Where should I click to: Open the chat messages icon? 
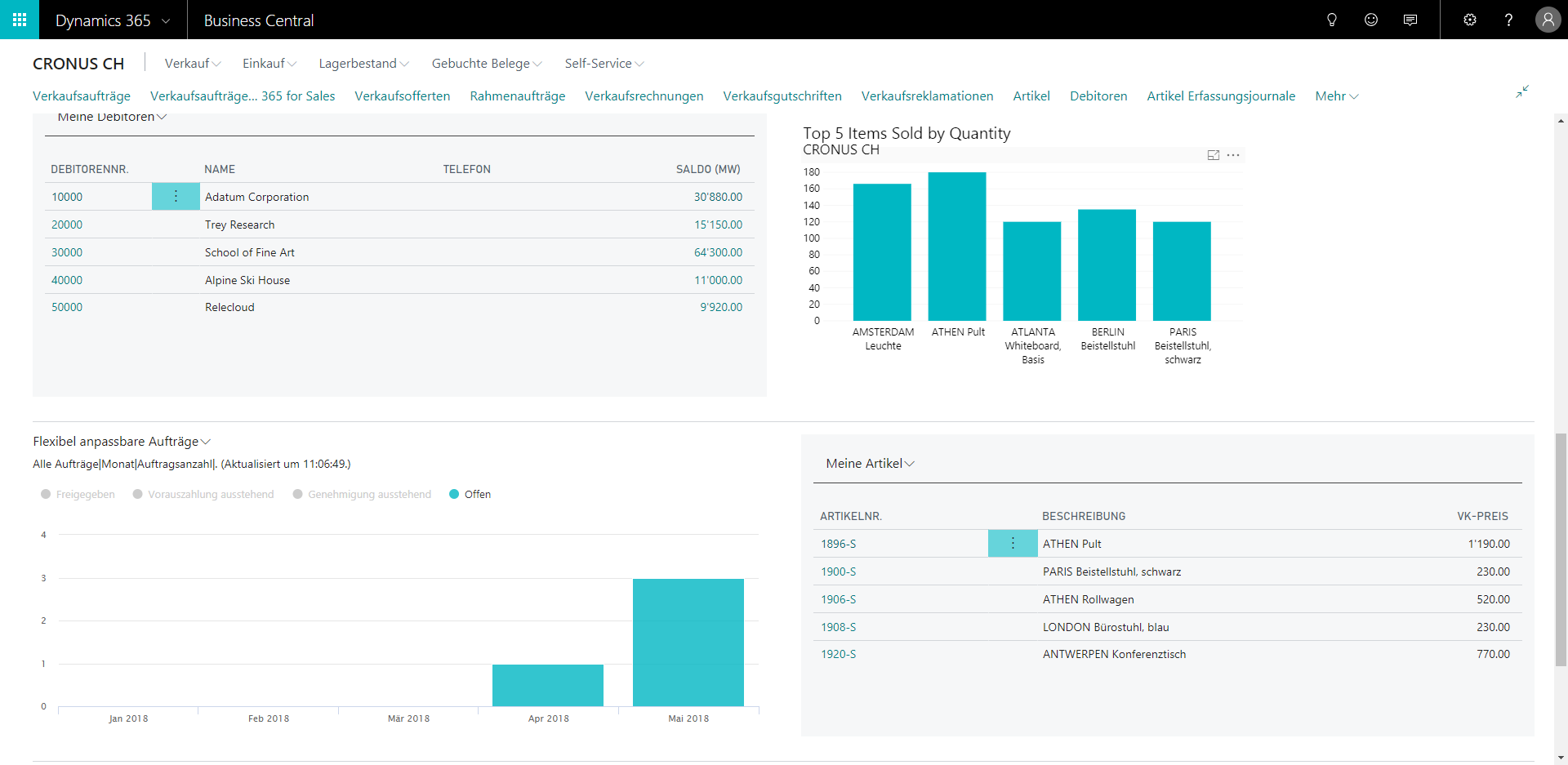pos(1410,20)
